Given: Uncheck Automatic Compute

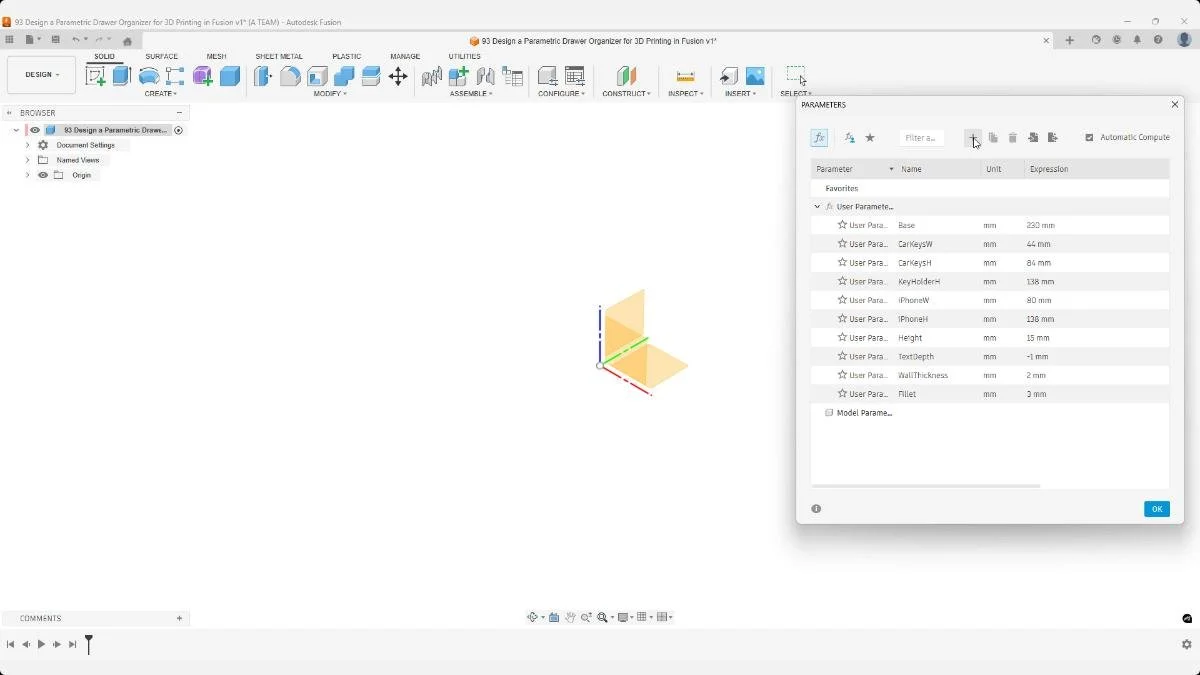Looking at the screenshot, I should [1088, 138].
